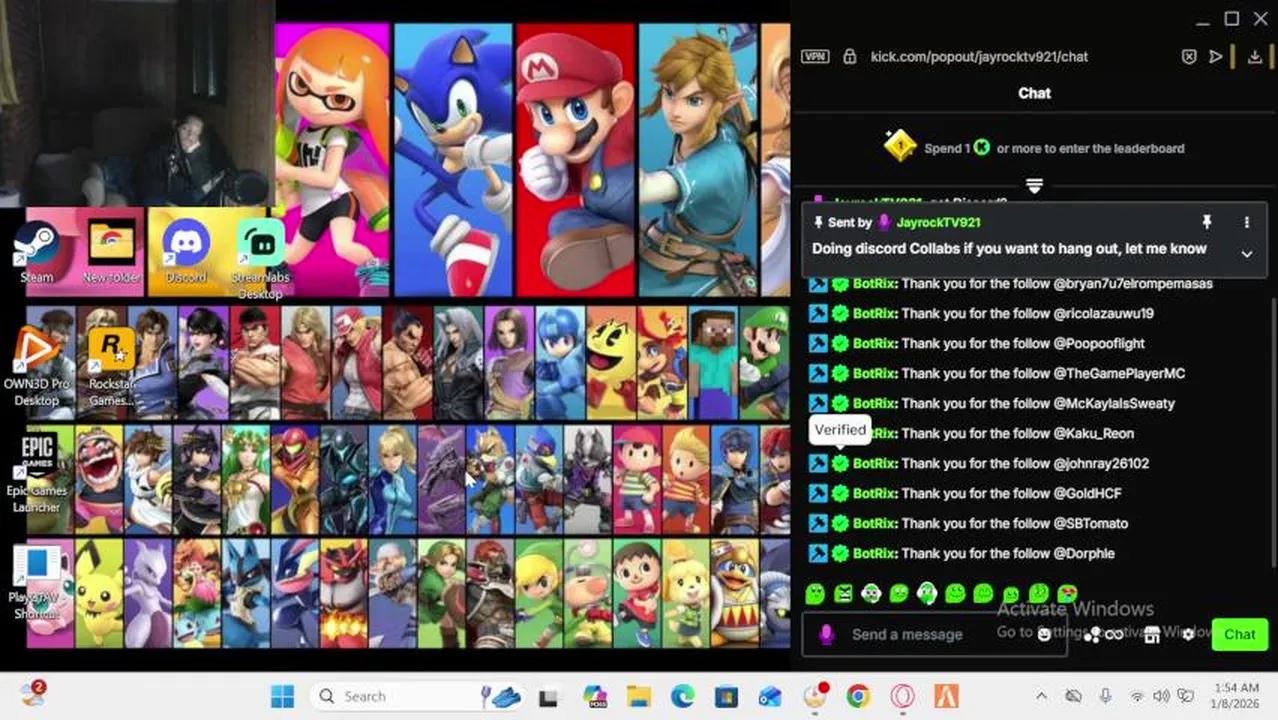Click the webcam feed thumbnail
The height and width of the screenshot is (720, 1278).
(137, 103)
